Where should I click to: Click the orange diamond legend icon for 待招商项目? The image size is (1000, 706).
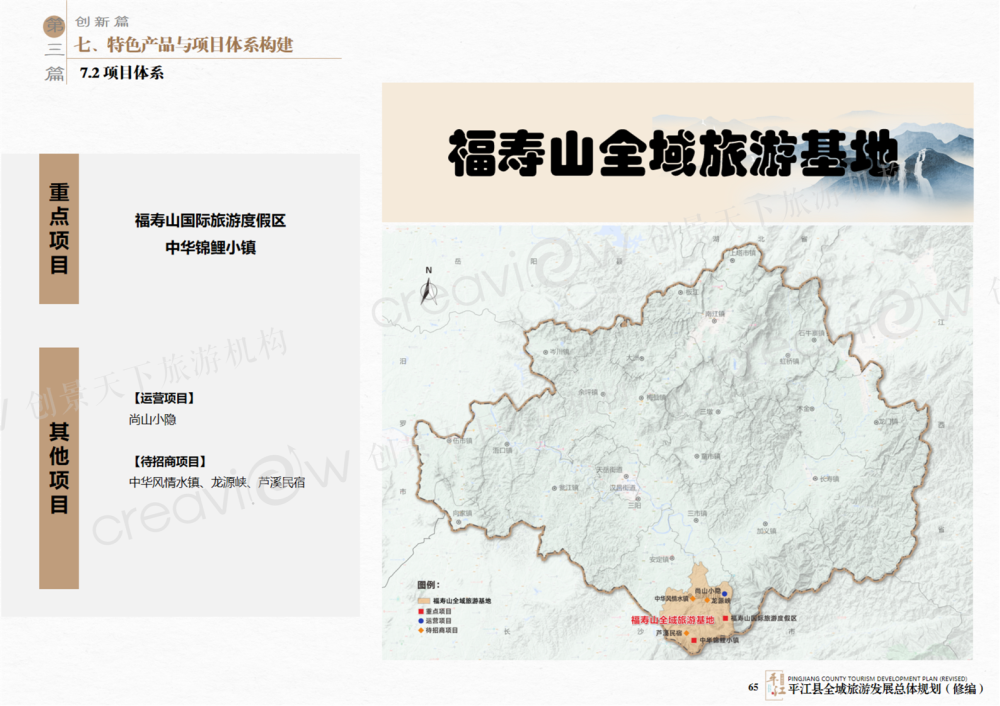(x=422, y=631)
